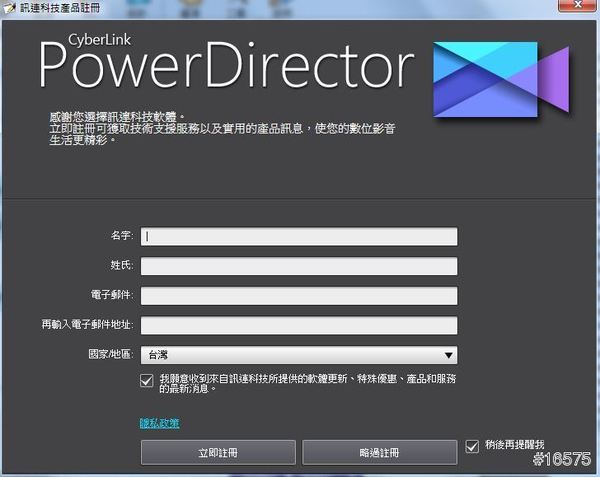Viewport: 600px width, 477px height.
Task: Click the 再輸入電子郵件地址 confirmation field
Action: [x=299, y=325]
